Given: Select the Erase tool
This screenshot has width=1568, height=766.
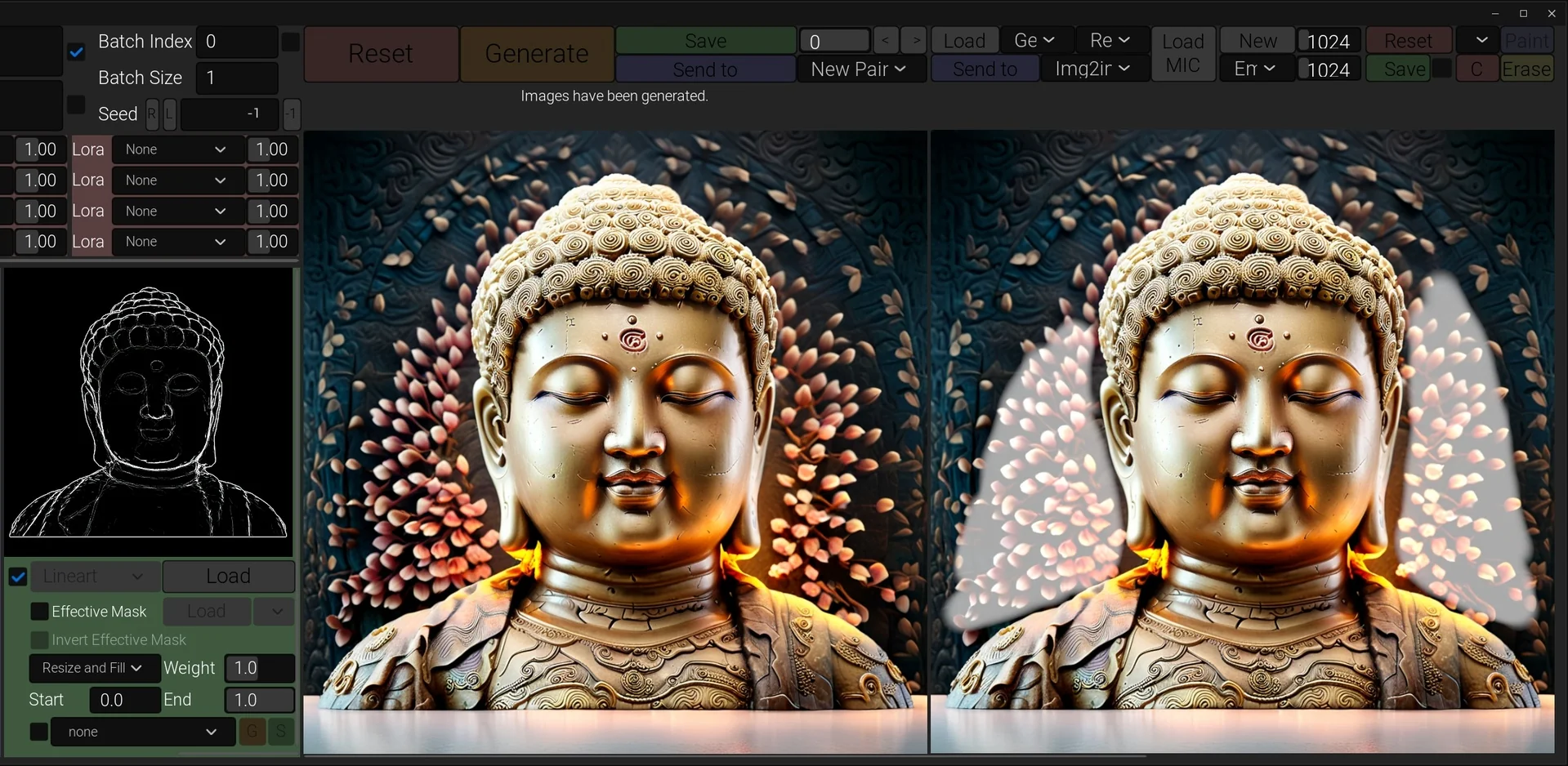Looking at the screenshot, I should 1526,69.
